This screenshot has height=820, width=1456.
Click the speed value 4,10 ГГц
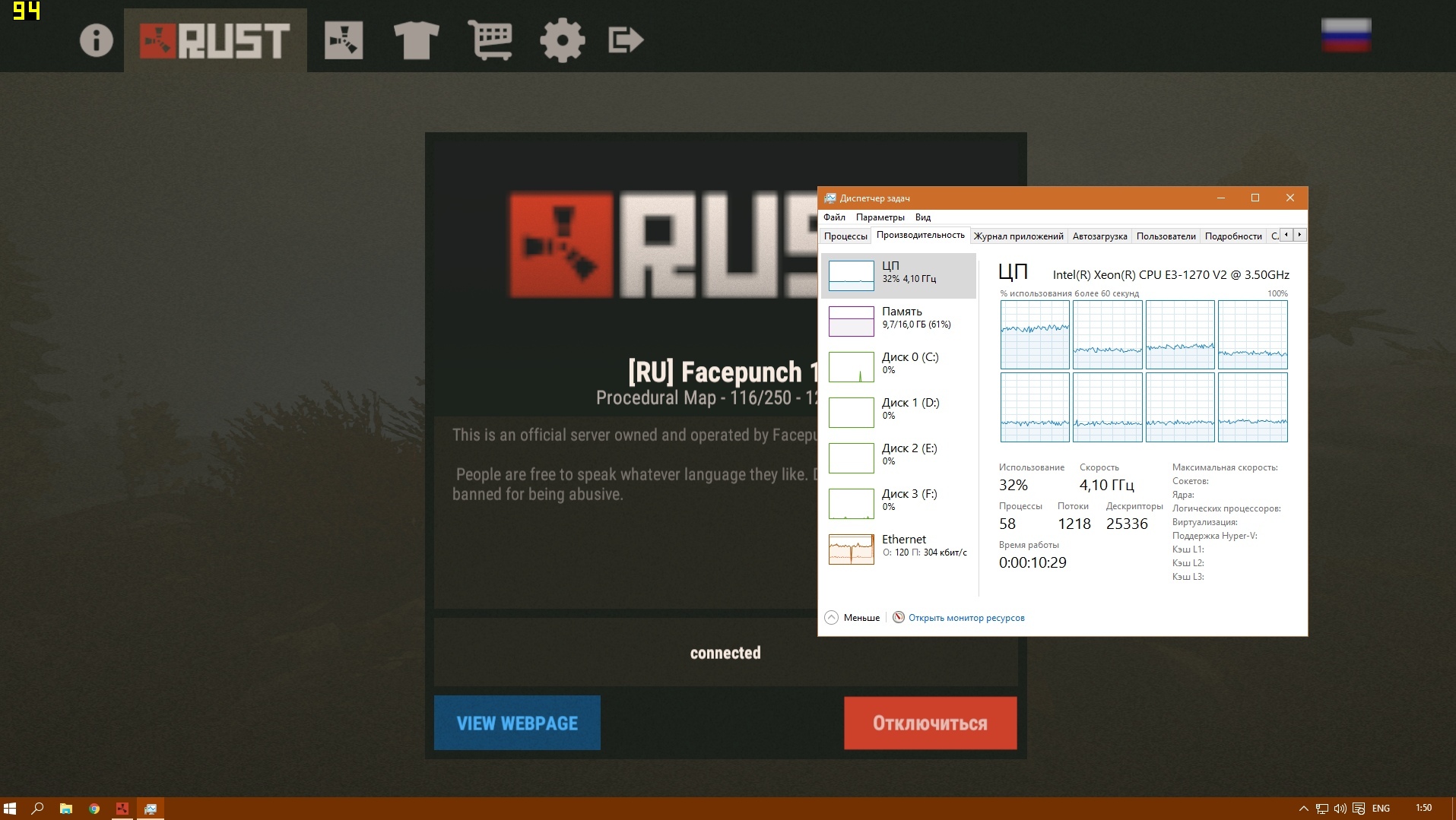[1107, 485]
